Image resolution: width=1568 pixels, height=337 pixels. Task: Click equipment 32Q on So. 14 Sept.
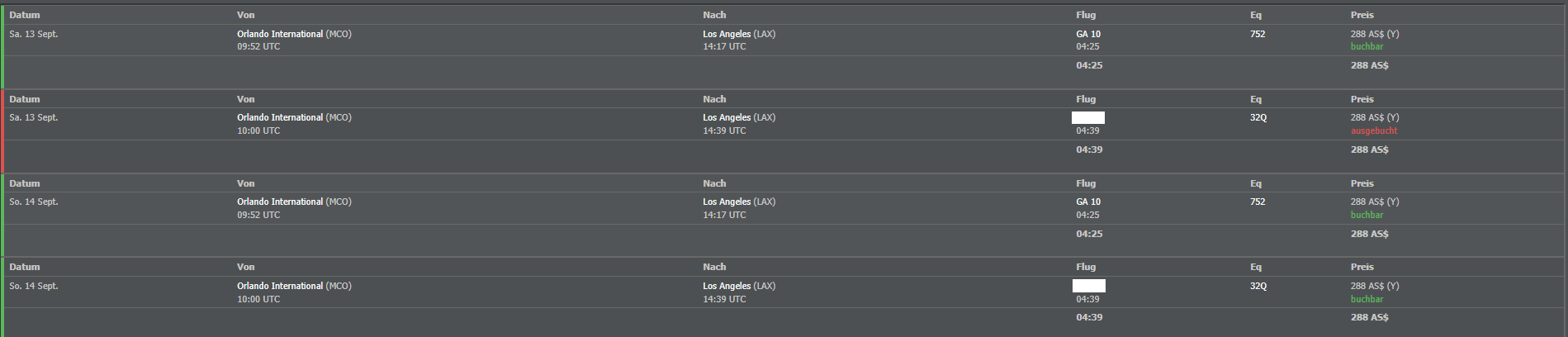(x=1258, y=286)
